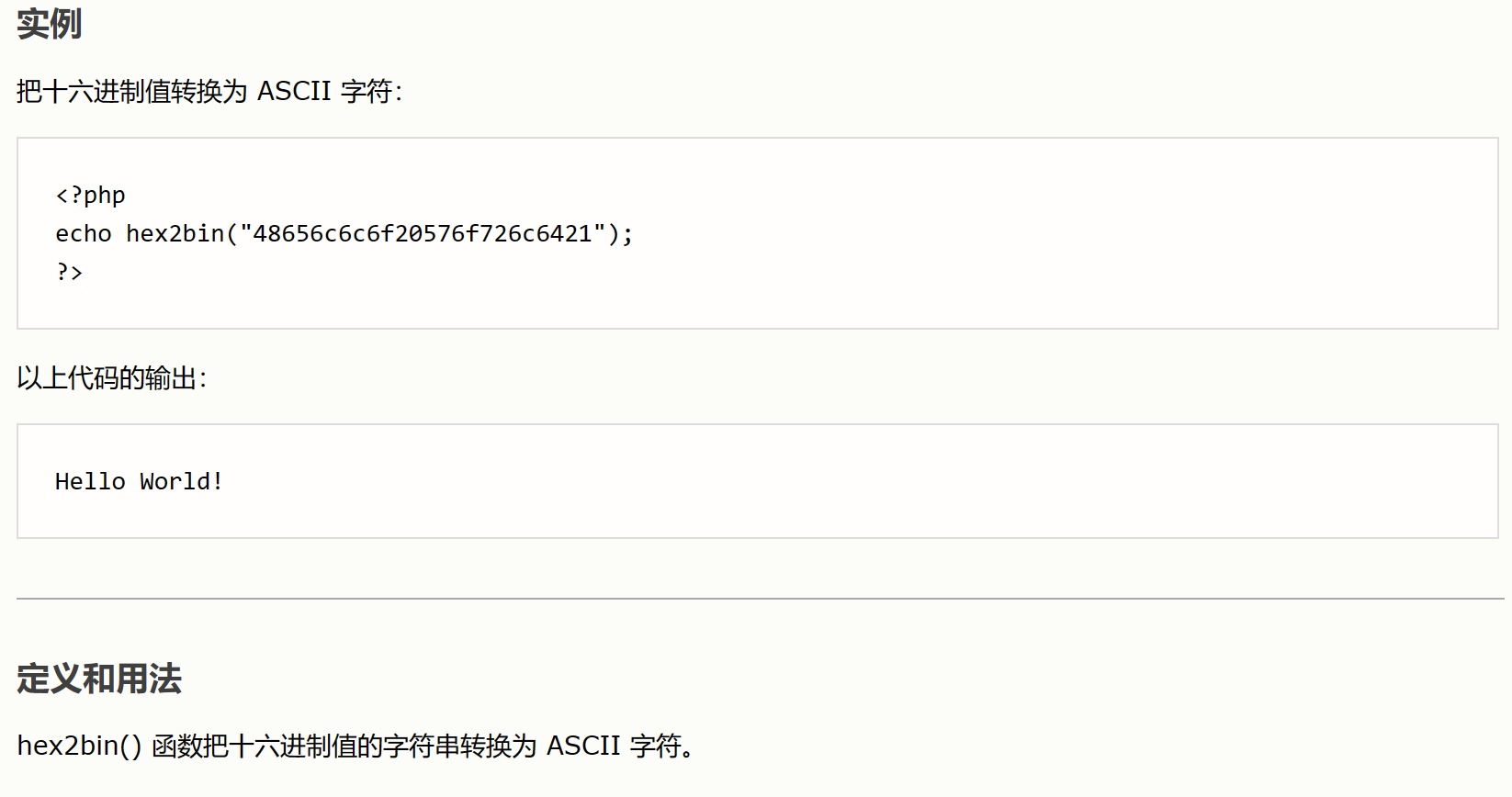The image size is (1512, 797).
Task: Click the ASCII word in definition sentence
Action: [x=583, y=746]
